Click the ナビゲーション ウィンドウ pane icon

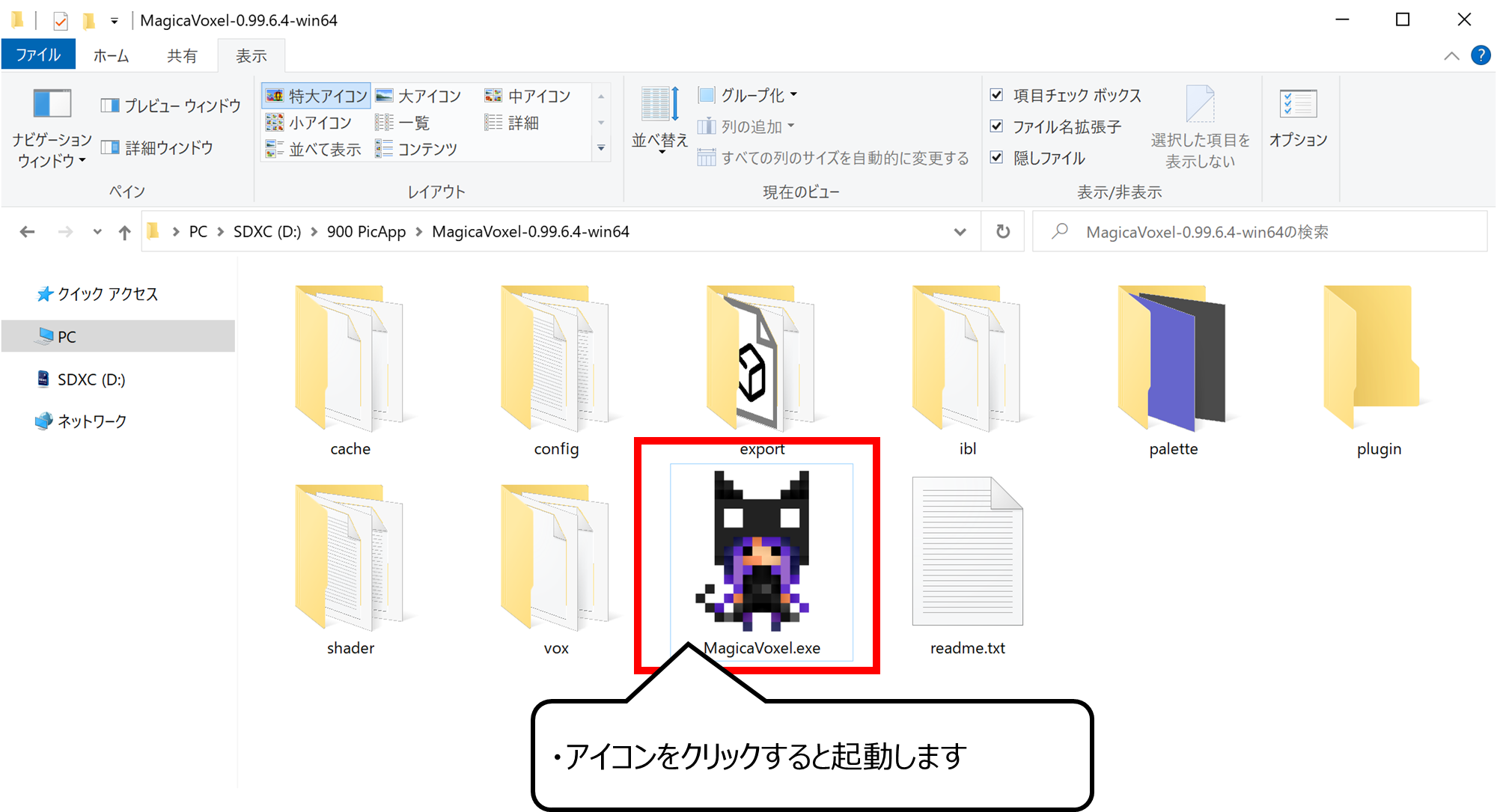[x=52, y=128]
